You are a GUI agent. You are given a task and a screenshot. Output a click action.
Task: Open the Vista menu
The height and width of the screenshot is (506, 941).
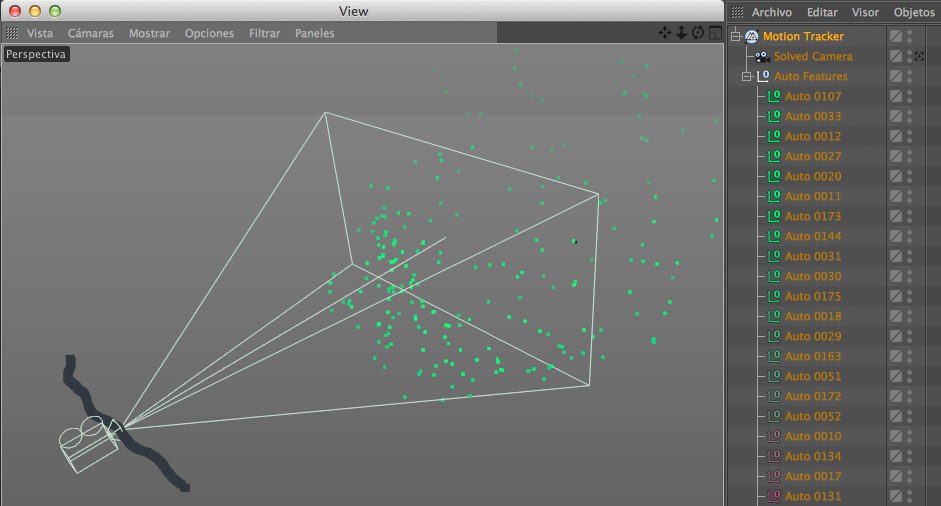pos(40,34)
